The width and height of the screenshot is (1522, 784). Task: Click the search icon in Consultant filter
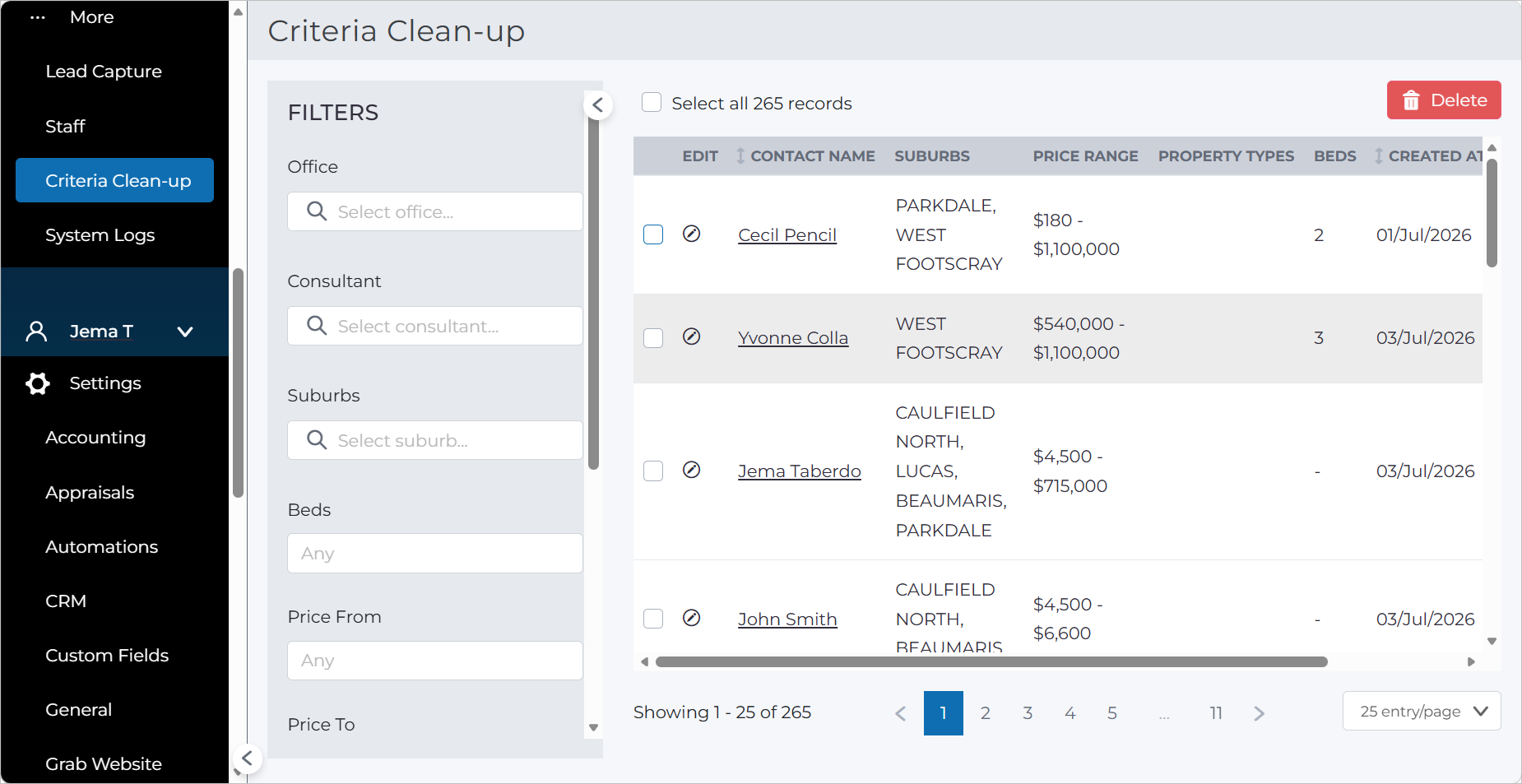[x=317, y=326]
